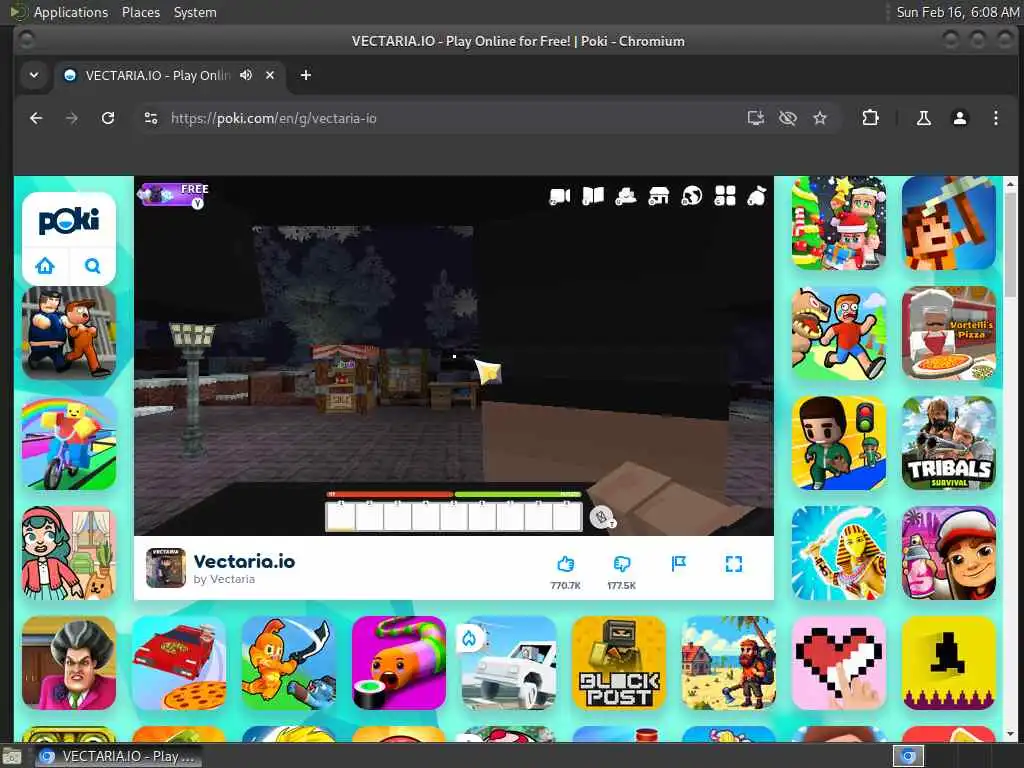1024x768 pixels.
Task: Go to Poki home page
Action: [45, 266]
